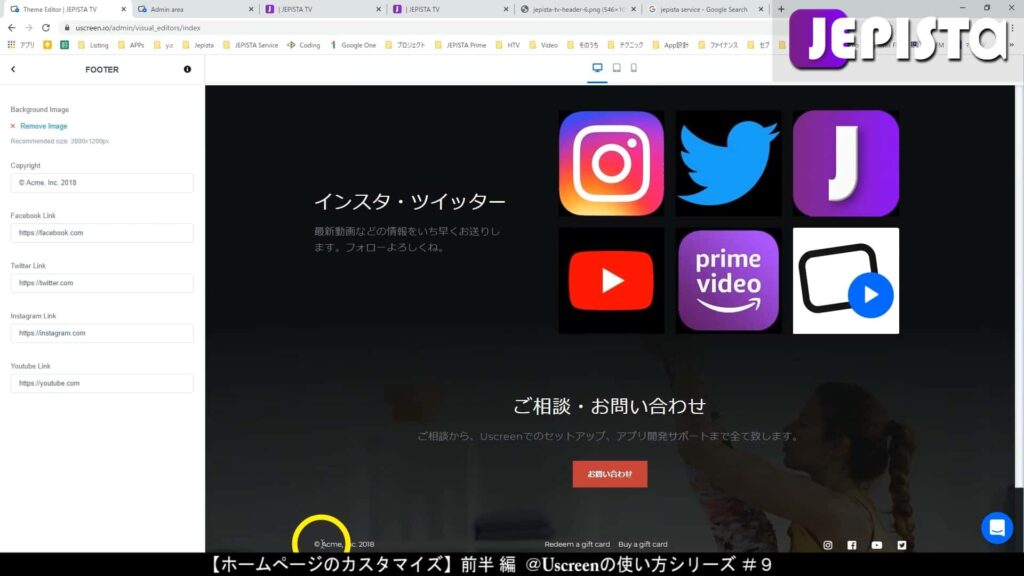Open the Google One bookmark
This screenshot has height=576, width=1024.
click(353, 45)
